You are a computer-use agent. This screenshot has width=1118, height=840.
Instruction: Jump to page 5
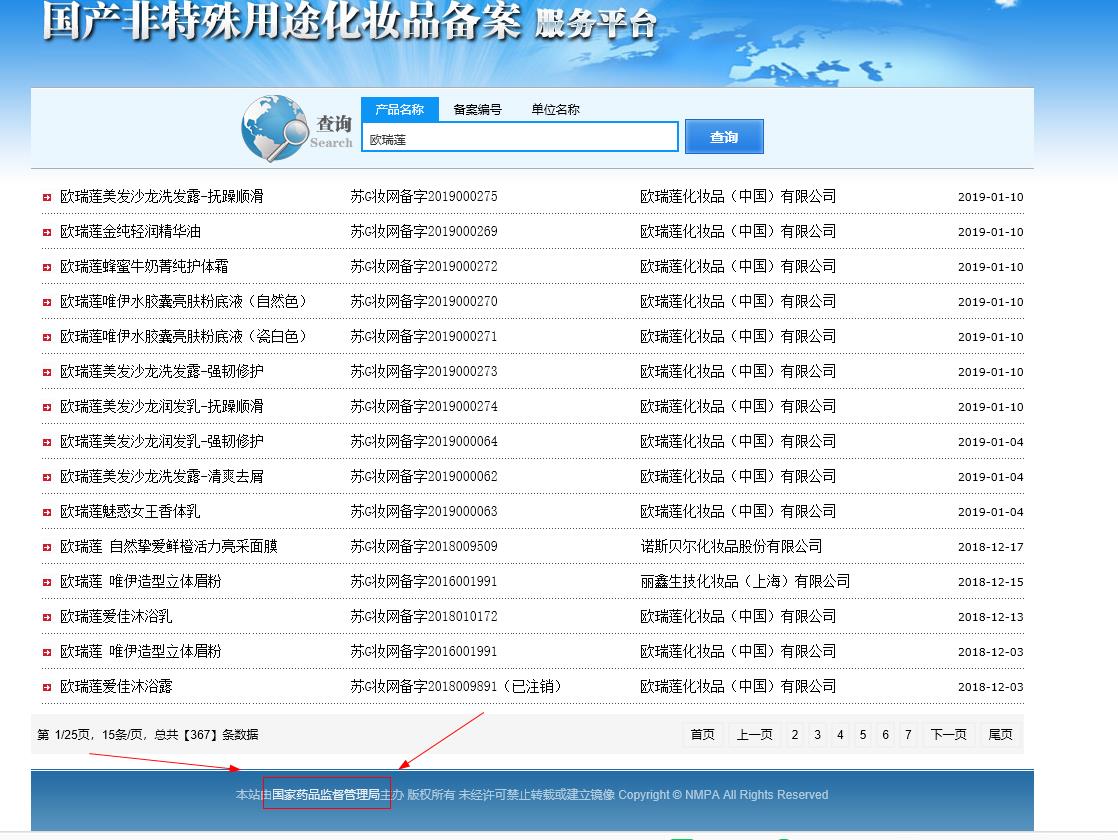(863, 734)
